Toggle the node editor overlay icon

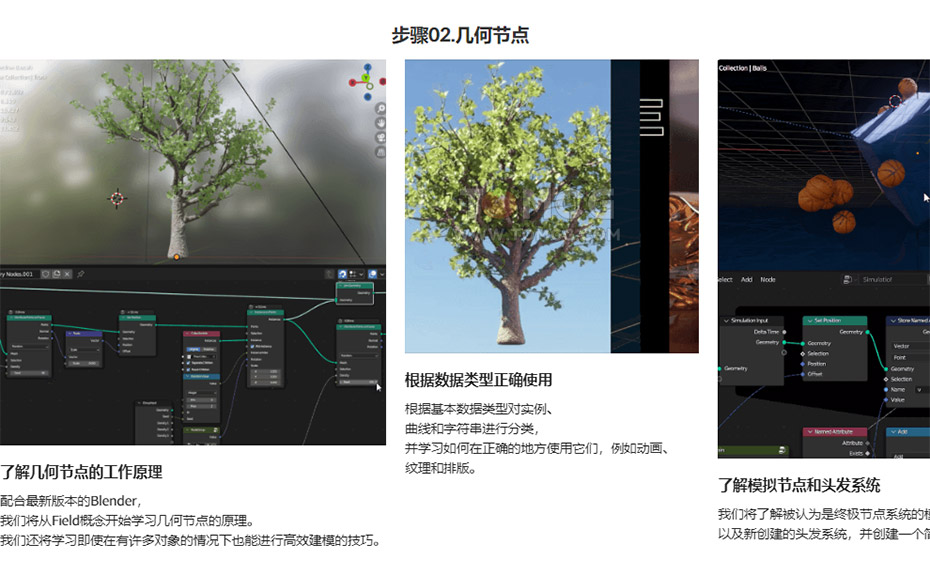[x=372, y=274]
